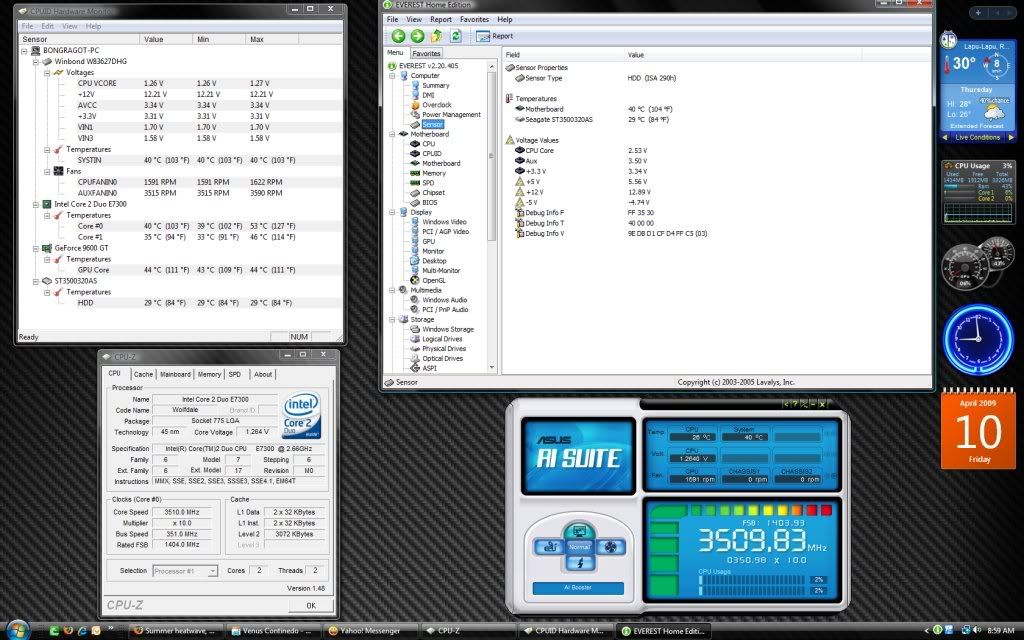Click the Report toolbar button in EVEREST
Viewport: 1024px width, 640px height.
click(x=495, y=36)
